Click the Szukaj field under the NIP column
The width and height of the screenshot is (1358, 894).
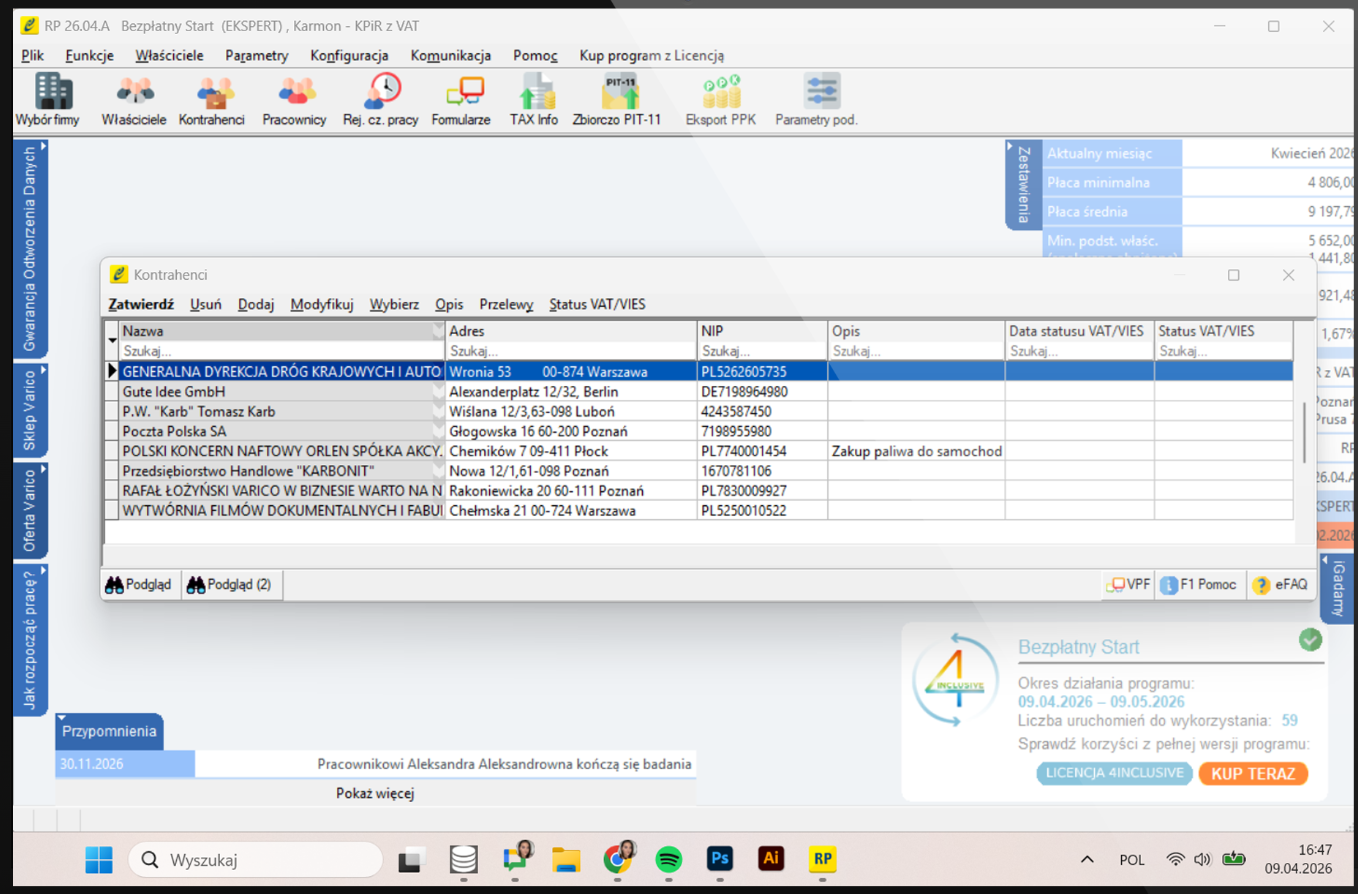(x=762, y=351)
